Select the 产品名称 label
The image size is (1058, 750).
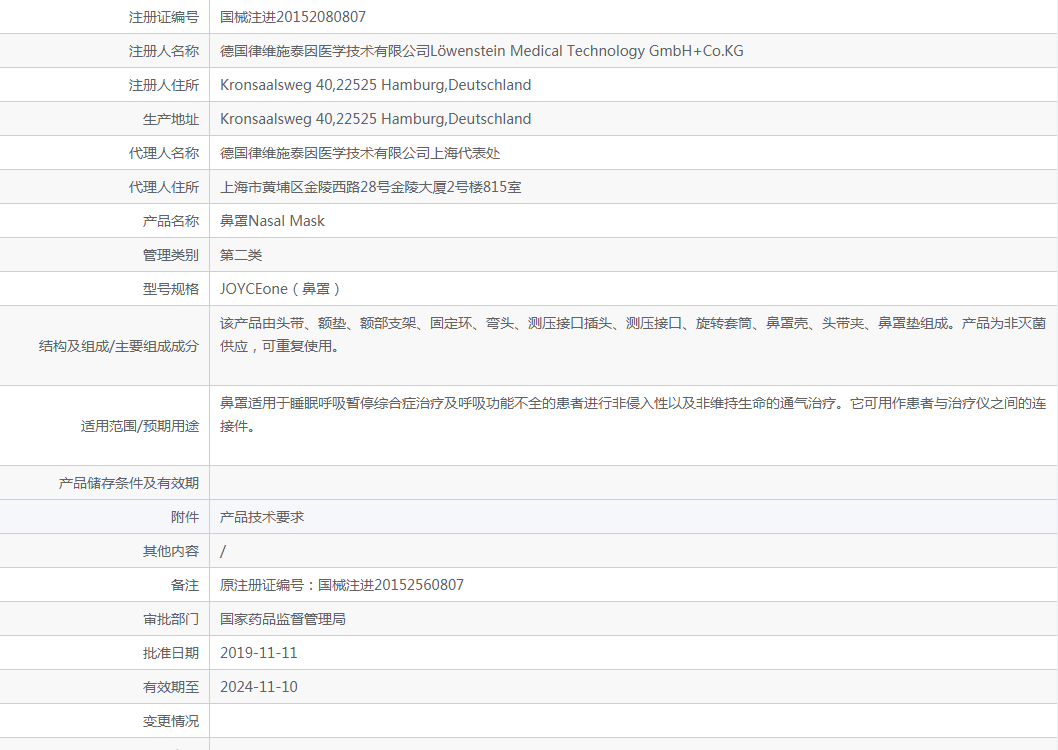(171, 221)
